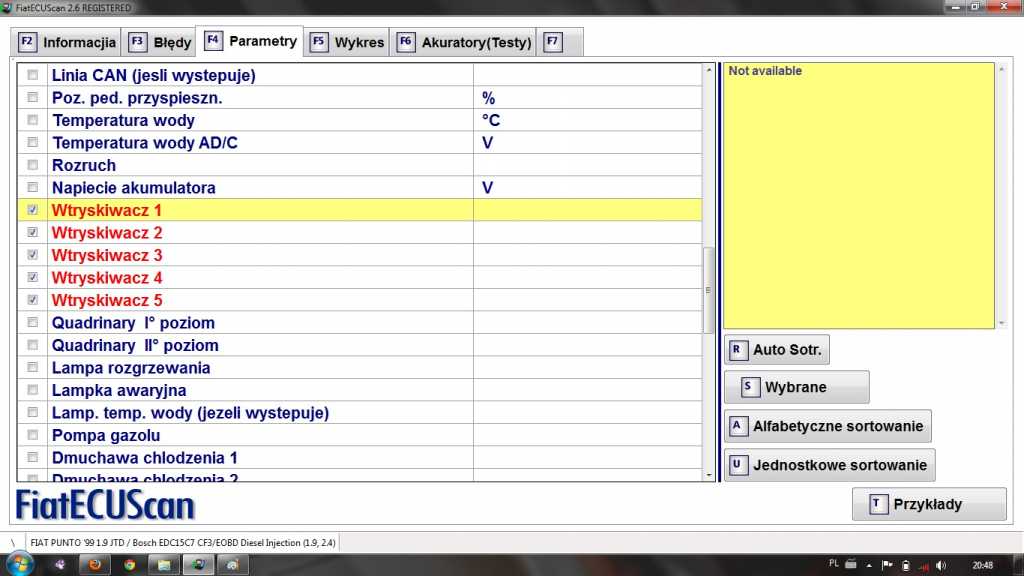Click the Jednostkowe sortowanie button
Viewport: 1024px width, 576px height.
coord(830,465)
